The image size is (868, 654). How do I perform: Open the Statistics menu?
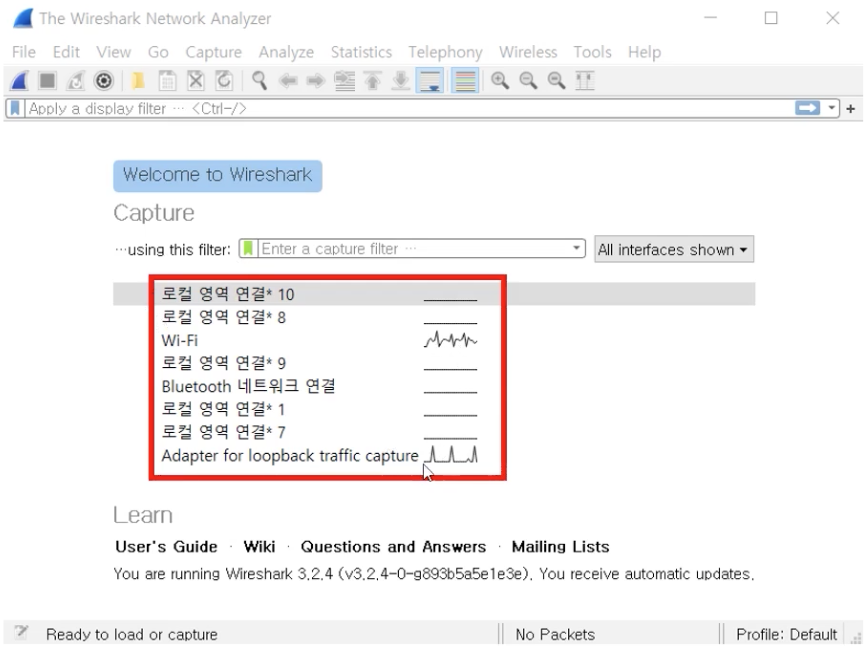click(361, 52)
